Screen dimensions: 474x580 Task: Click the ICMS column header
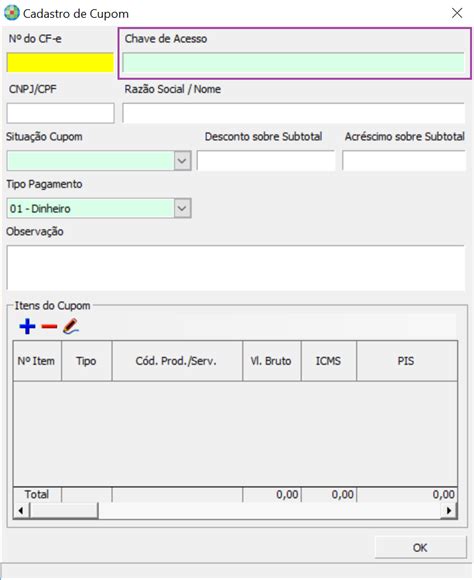point(329,361)
